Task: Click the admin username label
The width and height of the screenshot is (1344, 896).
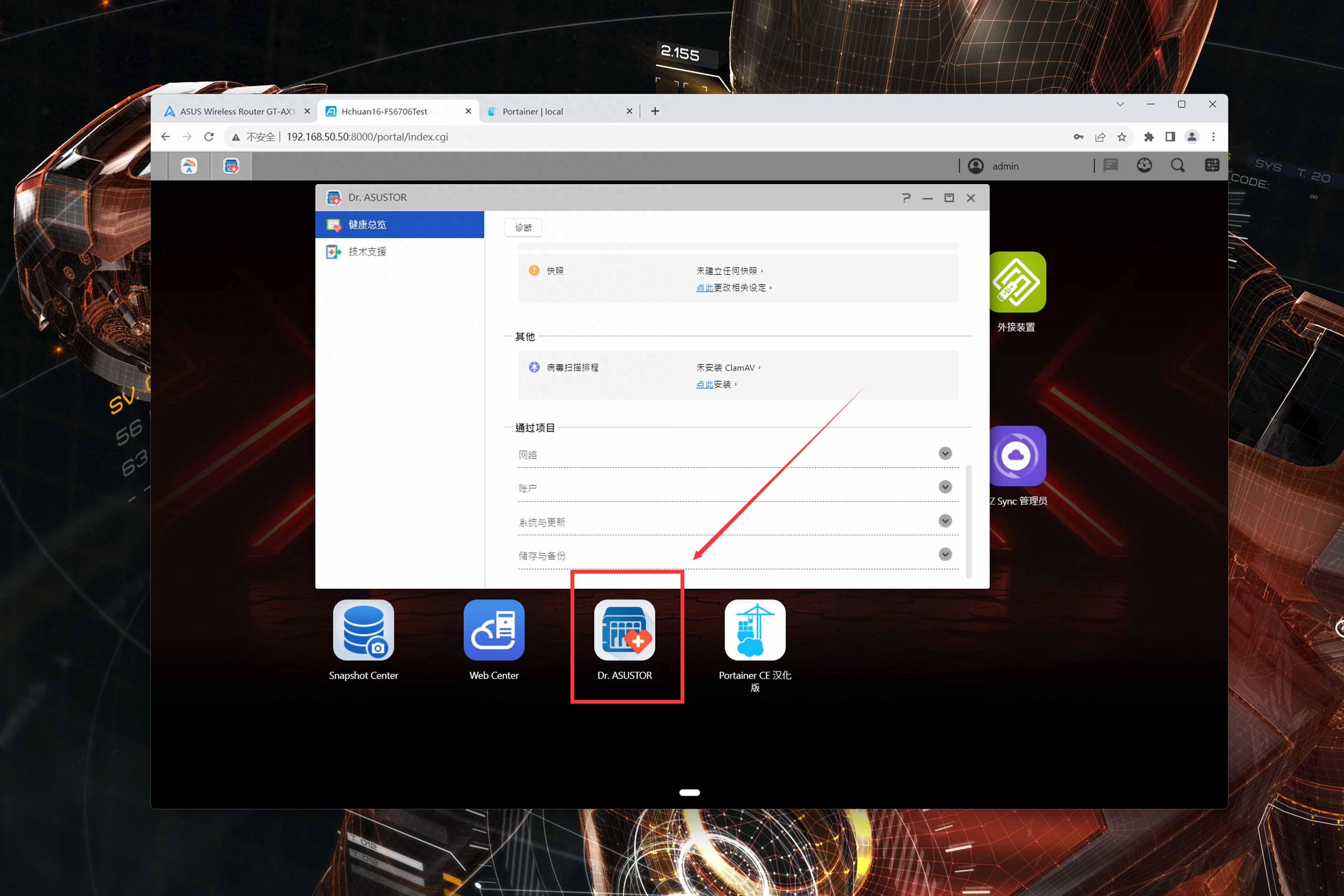Action: [1005, 166]
